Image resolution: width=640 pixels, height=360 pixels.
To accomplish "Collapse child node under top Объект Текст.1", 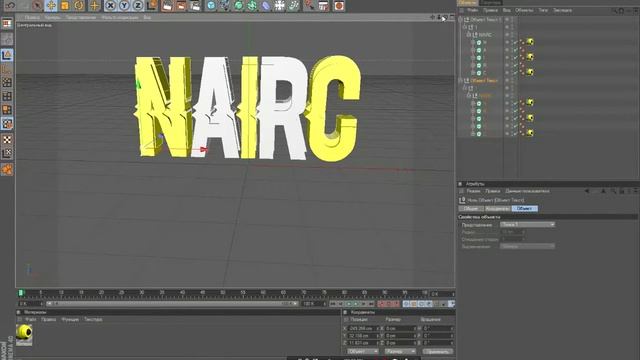I will point(464,27).
